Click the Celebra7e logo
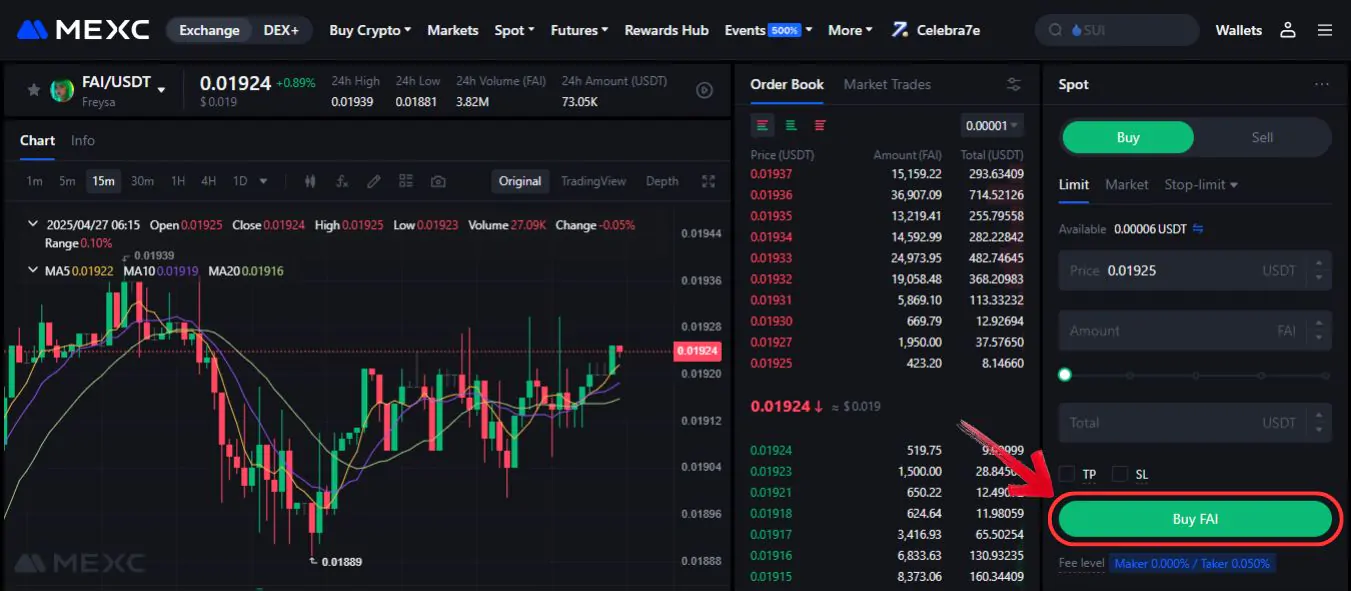The height and width of the screenshot is (591, 1351). (x=936, y=30)
